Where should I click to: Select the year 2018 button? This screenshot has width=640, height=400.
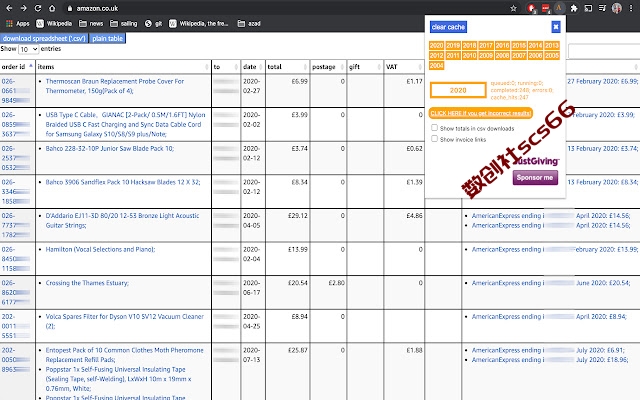click(x=469, y=45)
